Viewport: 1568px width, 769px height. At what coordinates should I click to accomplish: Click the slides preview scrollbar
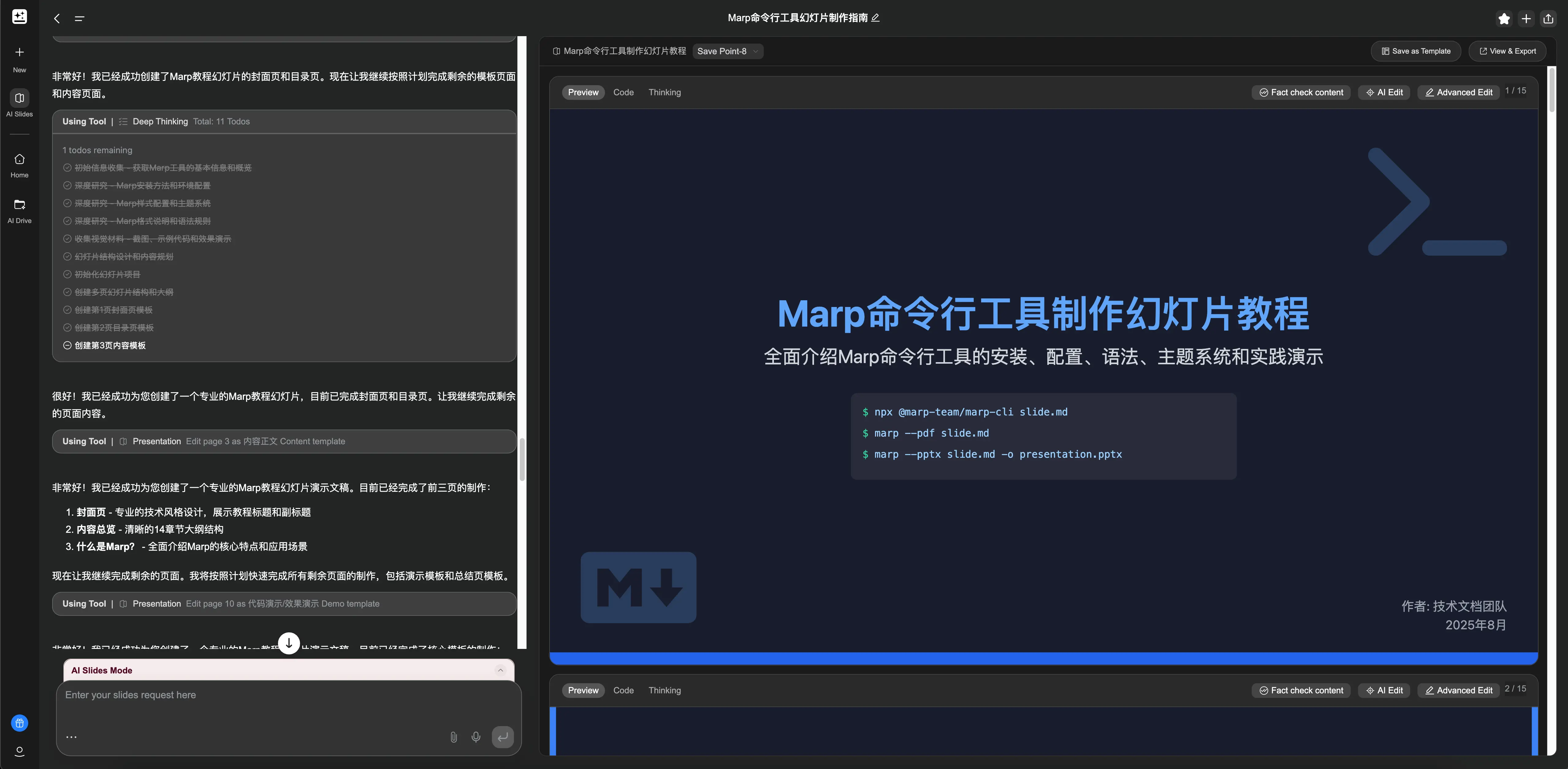(1551, 89)
